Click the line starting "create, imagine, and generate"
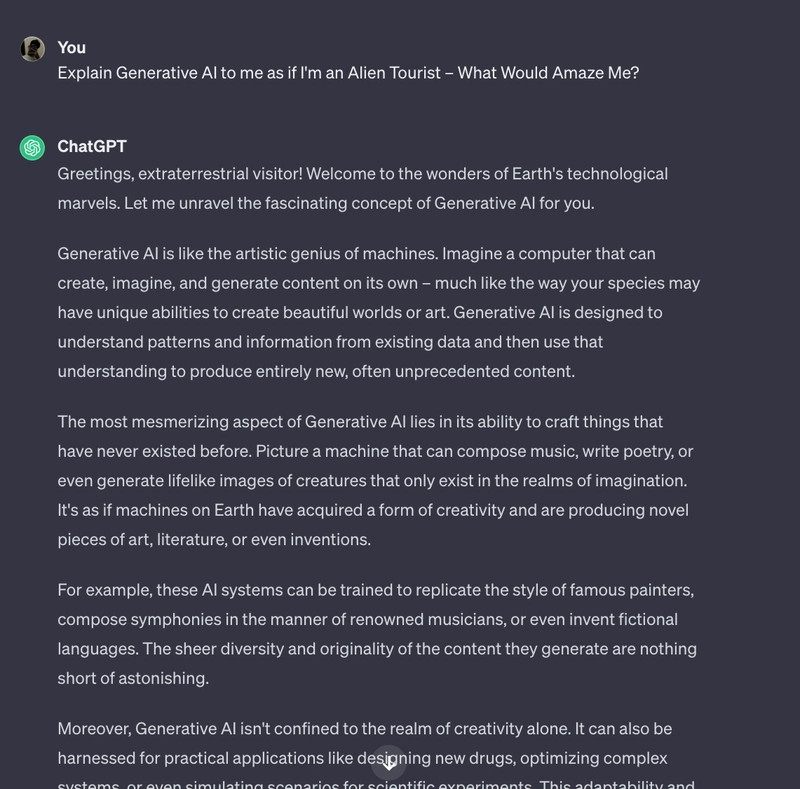The width and height of the screenshot is (800, 789). pyautogui.click(x=379, y=283)
